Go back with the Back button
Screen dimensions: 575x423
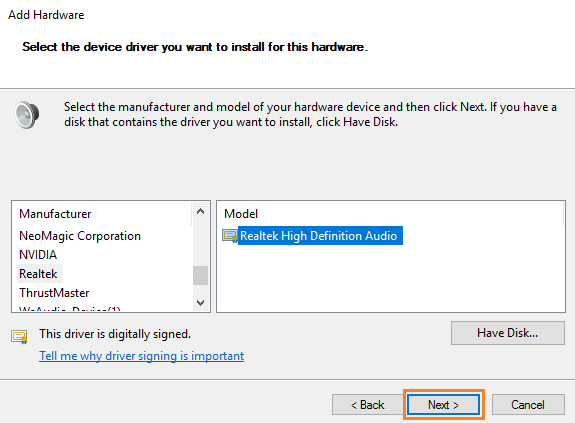[x=367, y=405]
